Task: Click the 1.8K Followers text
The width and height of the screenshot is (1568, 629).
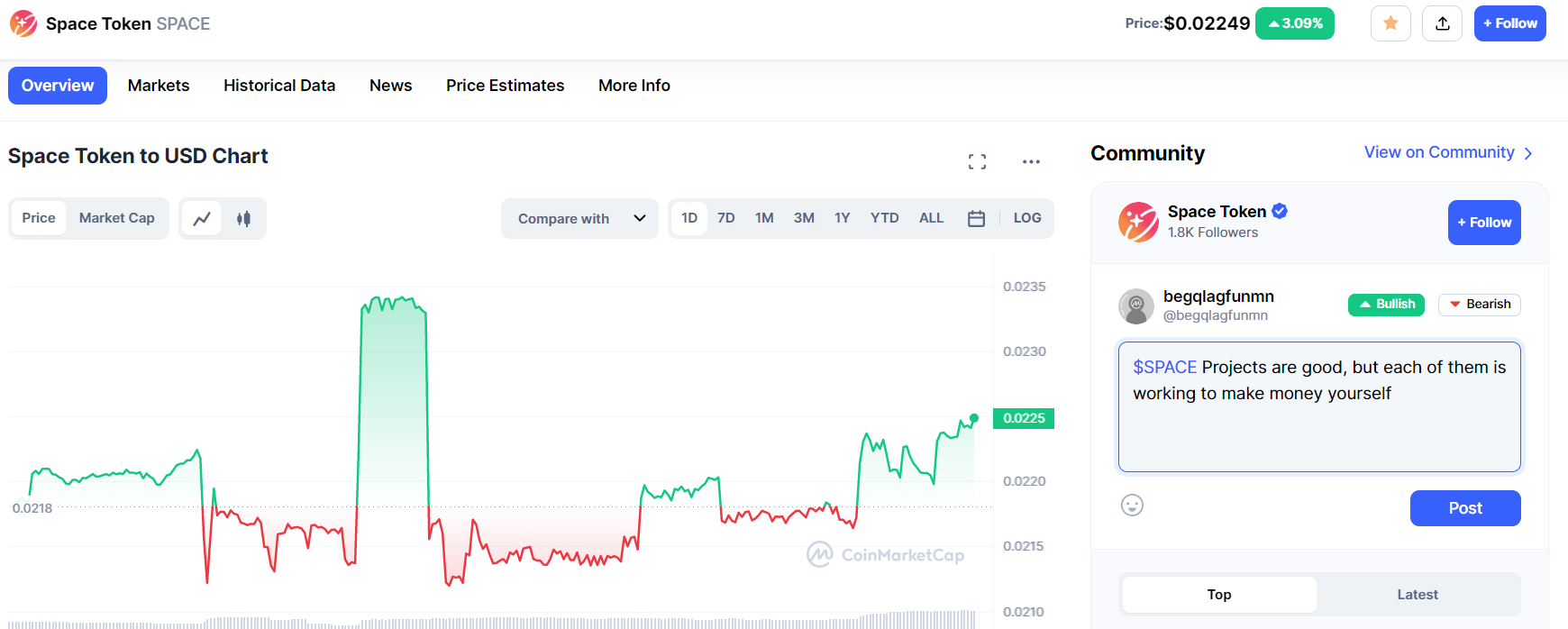Action: (x=1213, y=232)
